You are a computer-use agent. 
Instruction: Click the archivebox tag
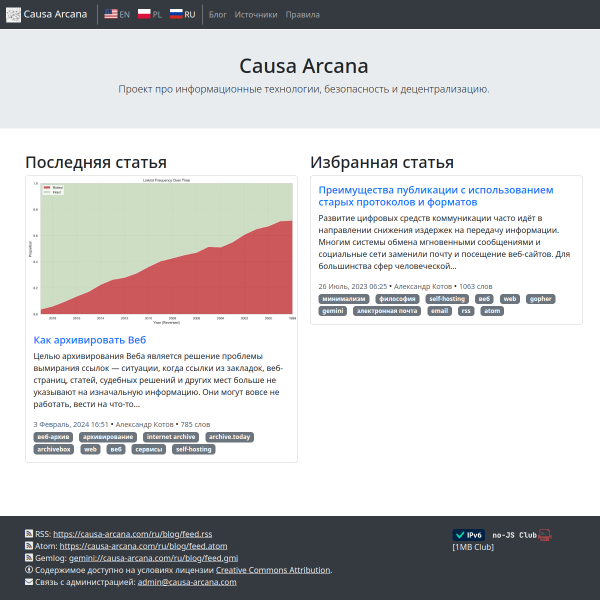tap(54, 449)
